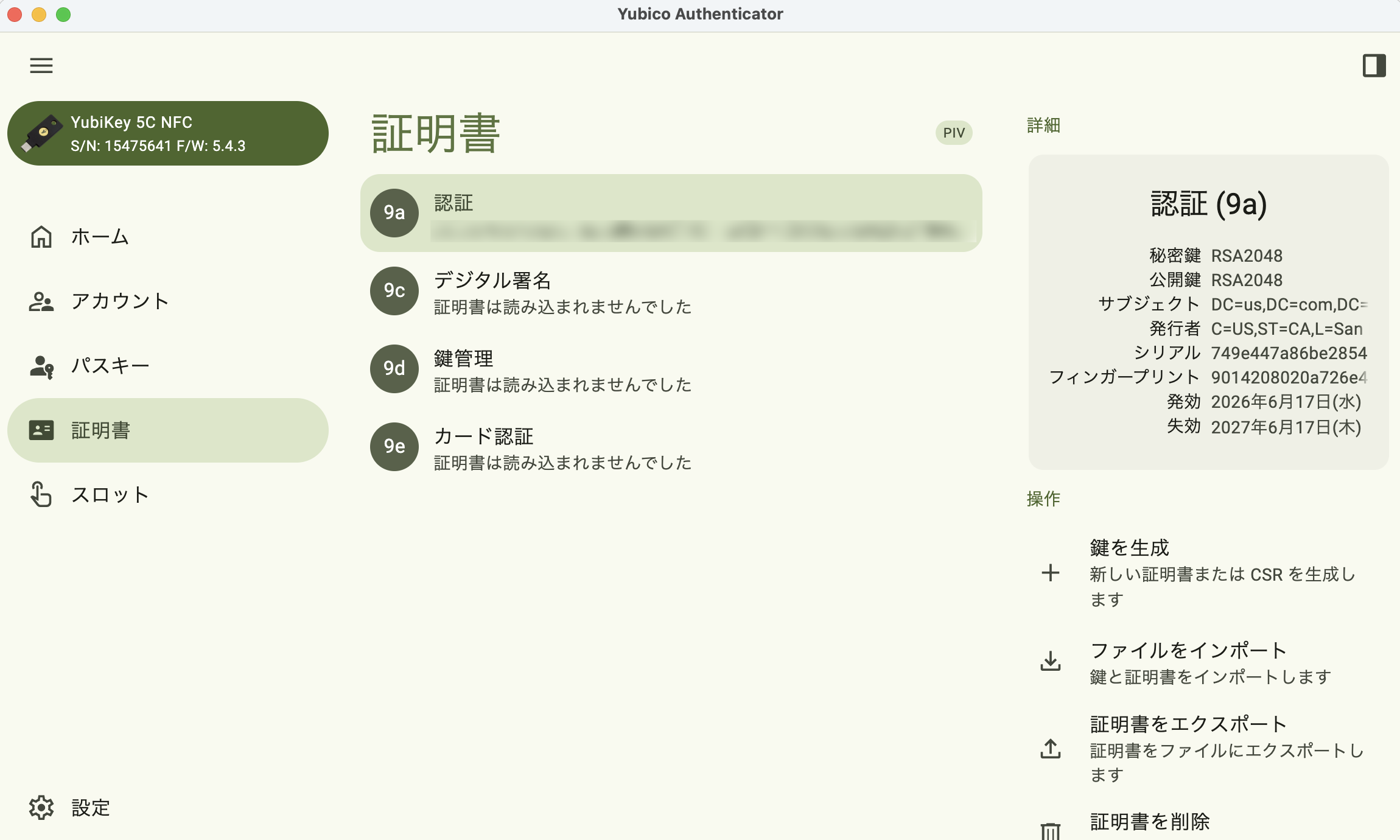The width and height of the screenshot is (1400, 840).
Task: Click the 証明書 page heading
Action: click(436, 133)
